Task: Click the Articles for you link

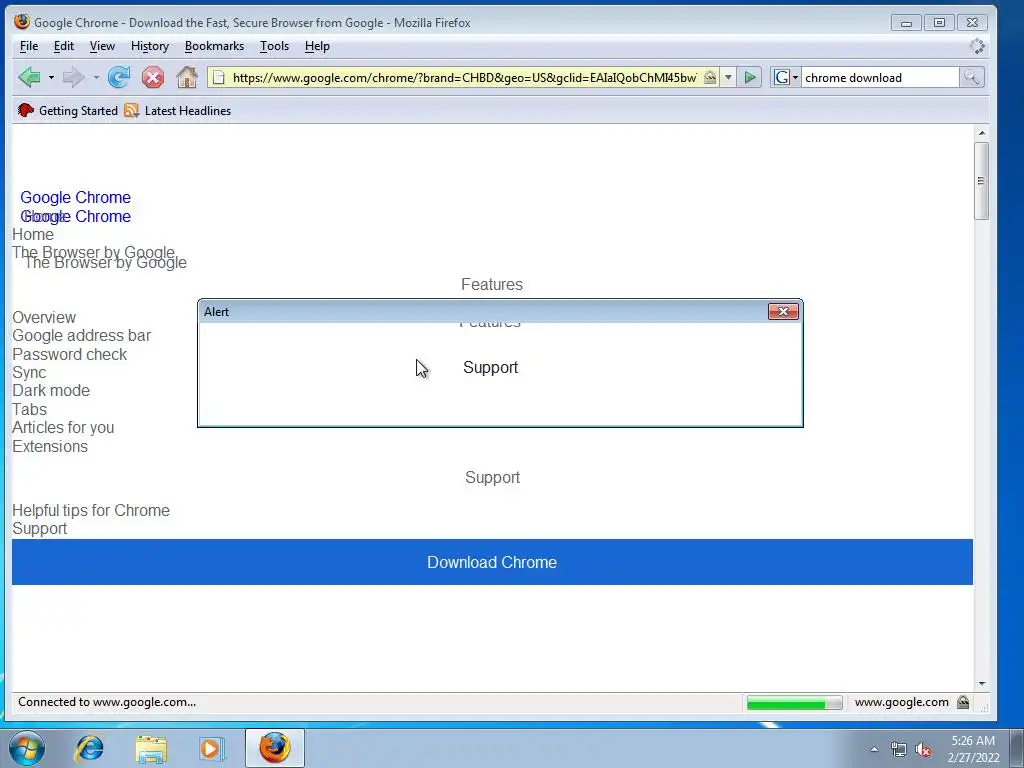Action: 63,428
